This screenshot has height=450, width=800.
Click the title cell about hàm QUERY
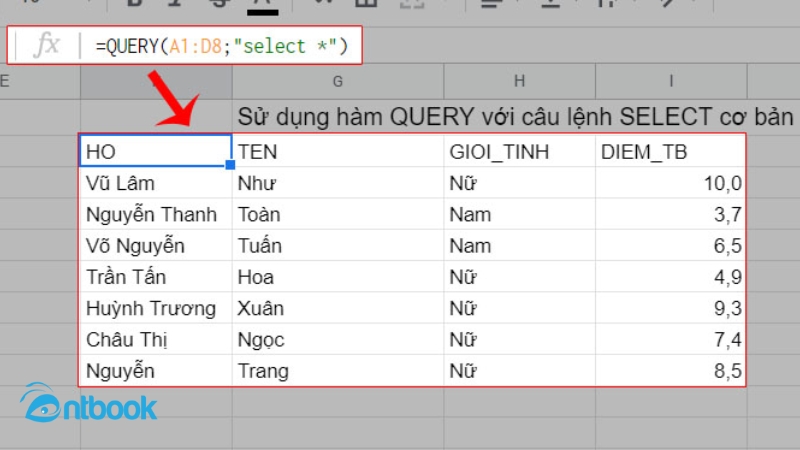tap(514, 116)
